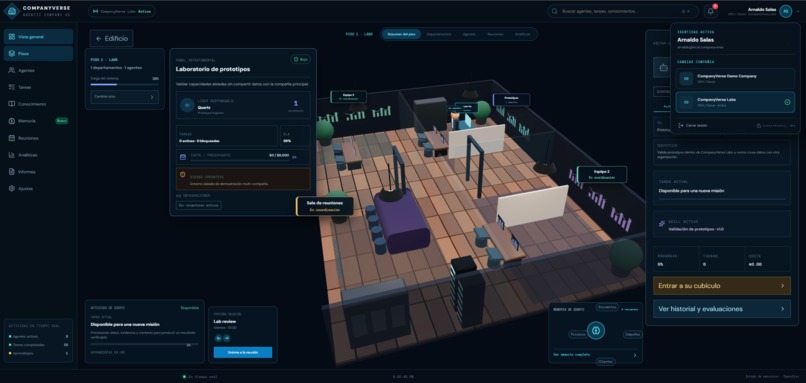Viewport: 806px width, 383px height.
Task: Click the user avatar in the header
Action: 785,11
